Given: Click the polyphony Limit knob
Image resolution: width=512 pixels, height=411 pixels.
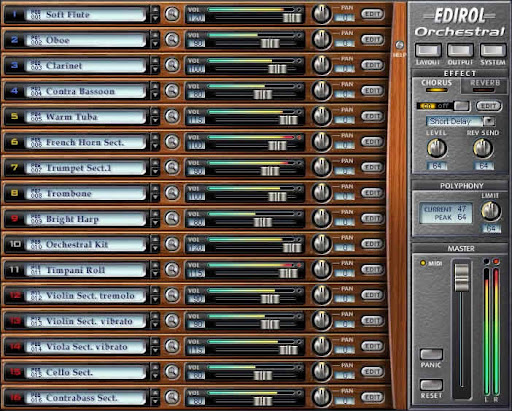Looking at the screenshot, I should coord(491,211).
